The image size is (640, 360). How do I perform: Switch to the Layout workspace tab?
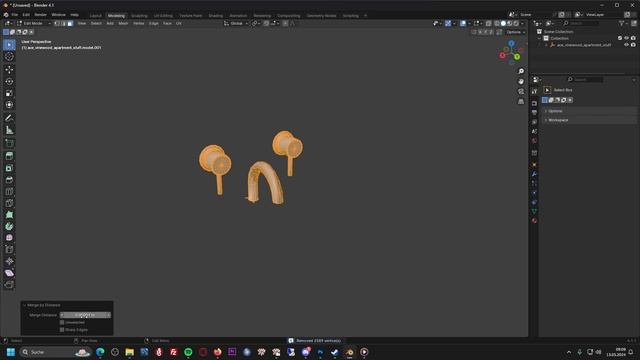[96, 16]
